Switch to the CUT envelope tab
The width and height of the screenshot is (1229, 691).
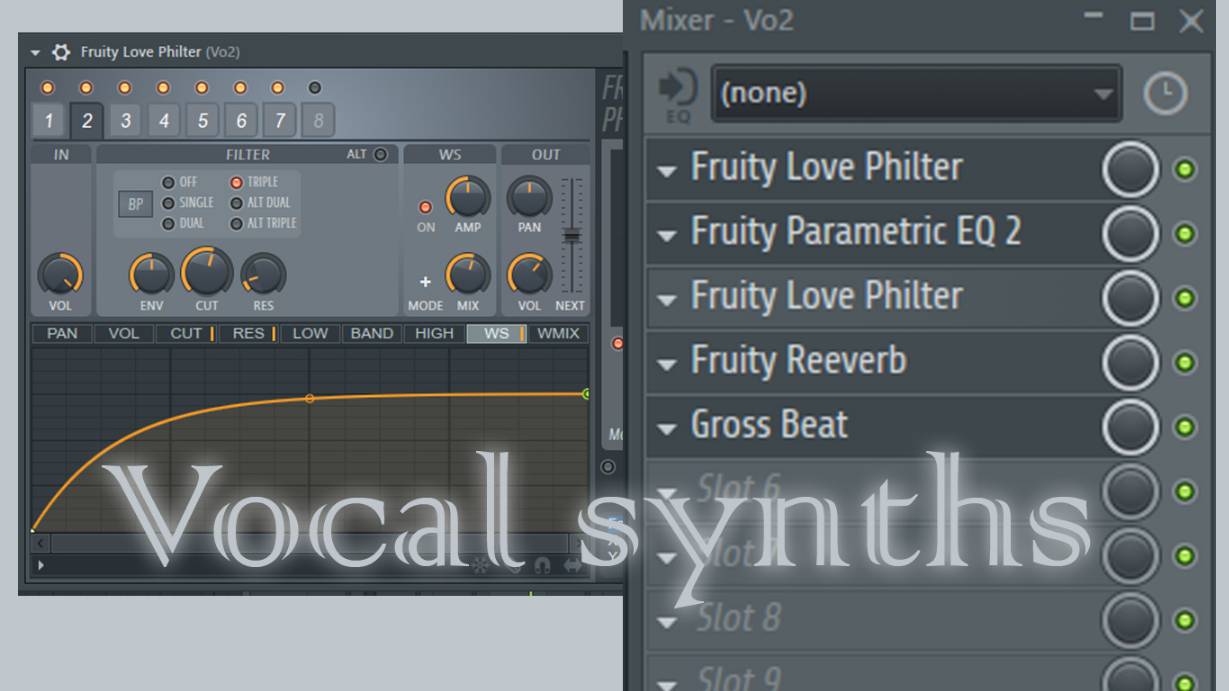click(186, 334)
